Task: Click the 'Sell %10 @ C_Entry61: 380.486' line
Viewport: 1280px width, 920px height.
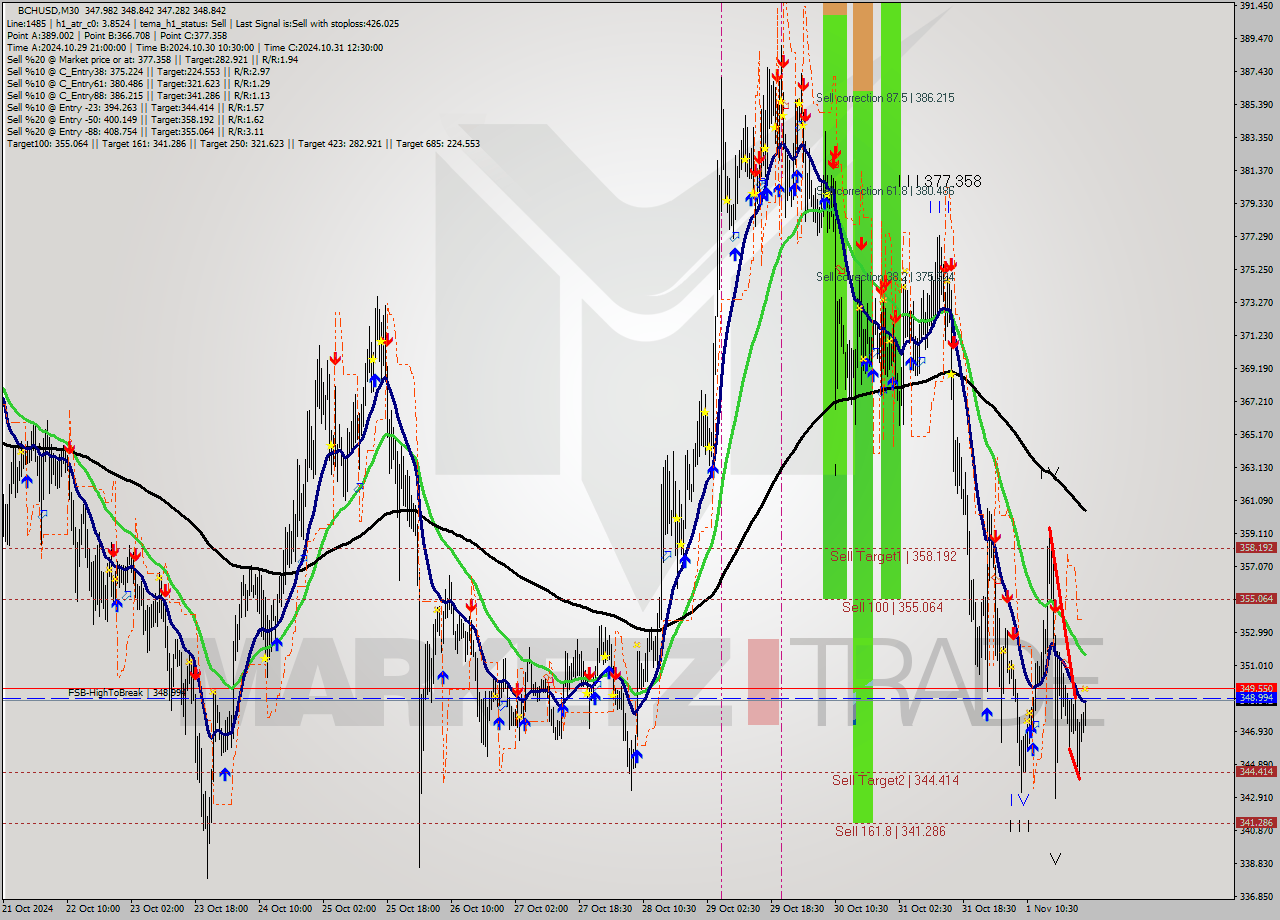Action: click(138, 83)
